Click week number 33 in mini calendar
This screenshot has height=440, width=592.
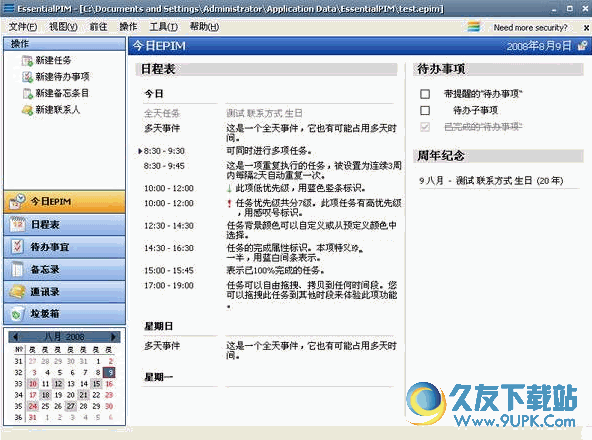tap(18, 384)
